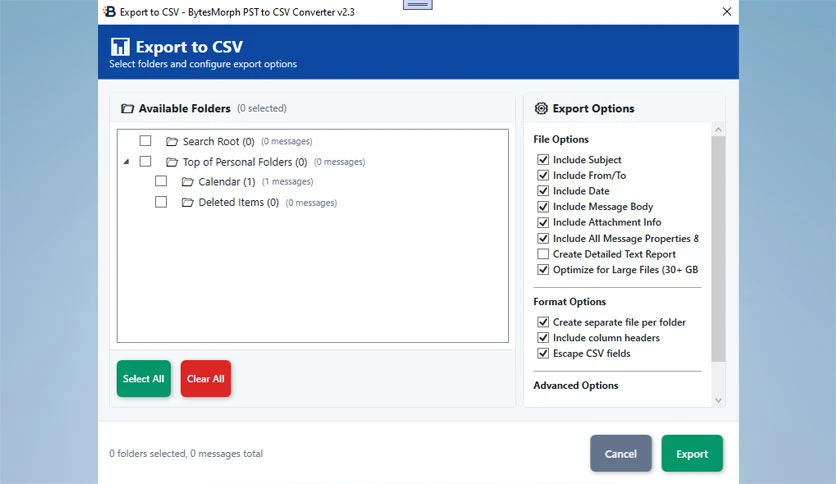836x484 pixels.
Task: Click the '(0 selected)' label
Action: pyautogui.click(x=262, y=108)
